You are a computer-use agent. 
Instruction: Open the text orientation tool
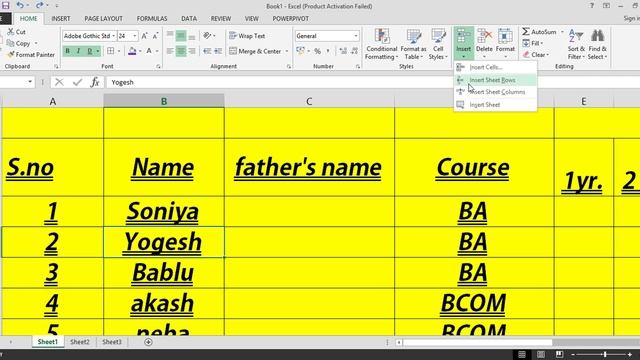pos(208,36)
